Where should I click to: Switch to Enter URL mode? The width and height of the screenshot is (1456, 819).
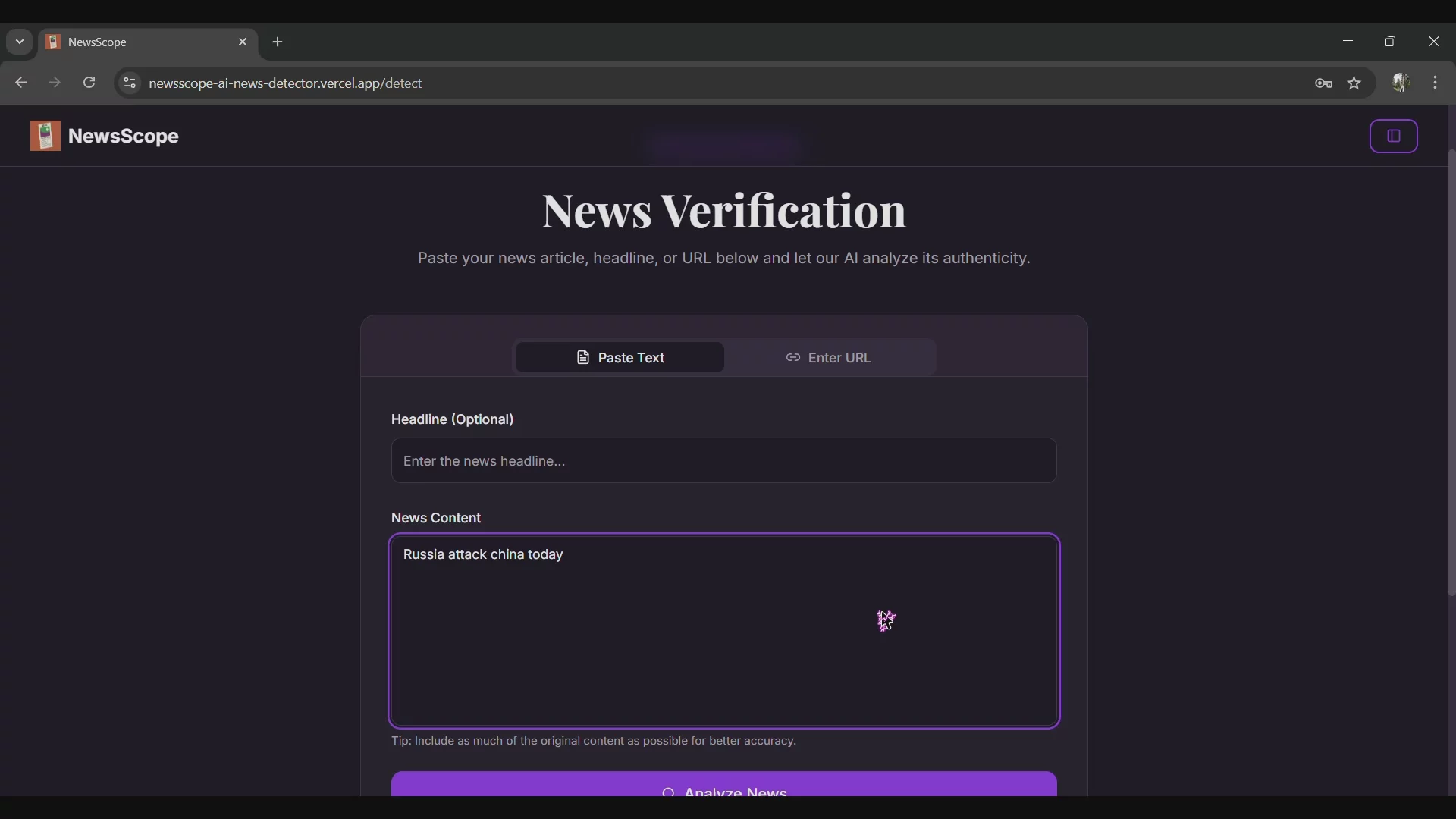click(828, 357)
